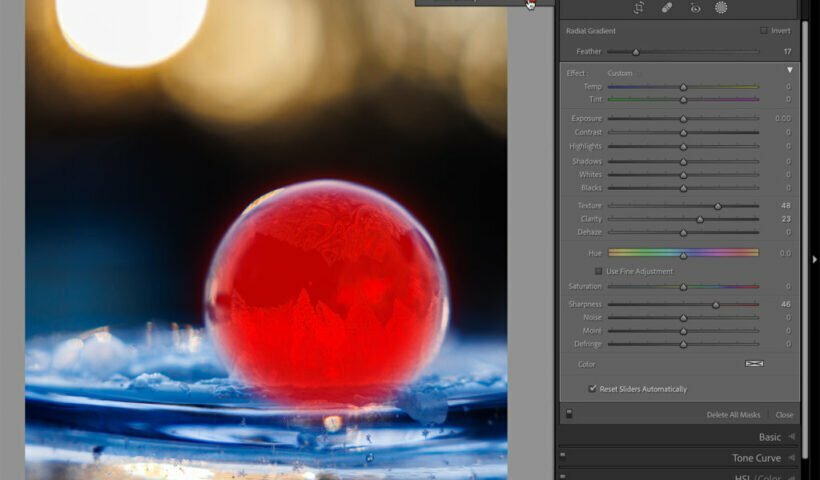Check Use Fine Adjustment option
This screenshot has height=480, width=820.
pos(598,271)
